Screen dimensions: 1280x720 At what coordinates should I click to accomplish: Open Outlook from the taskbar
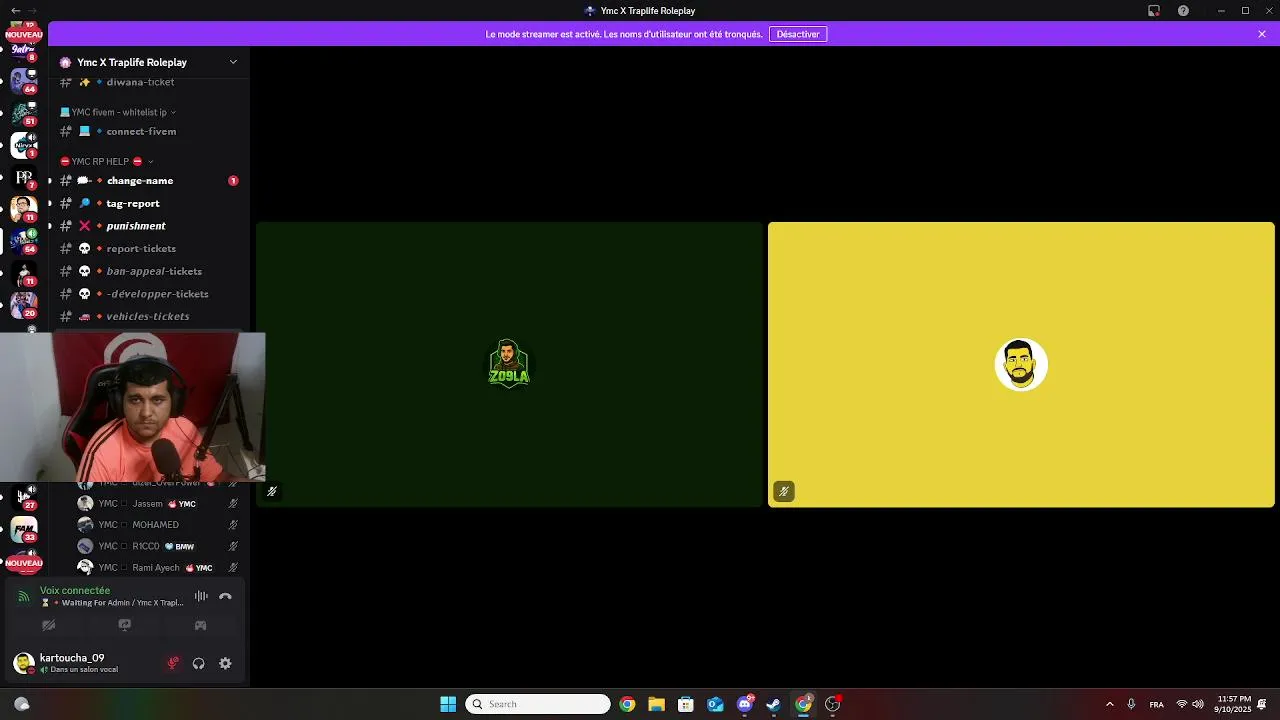[x=715, y=704]
